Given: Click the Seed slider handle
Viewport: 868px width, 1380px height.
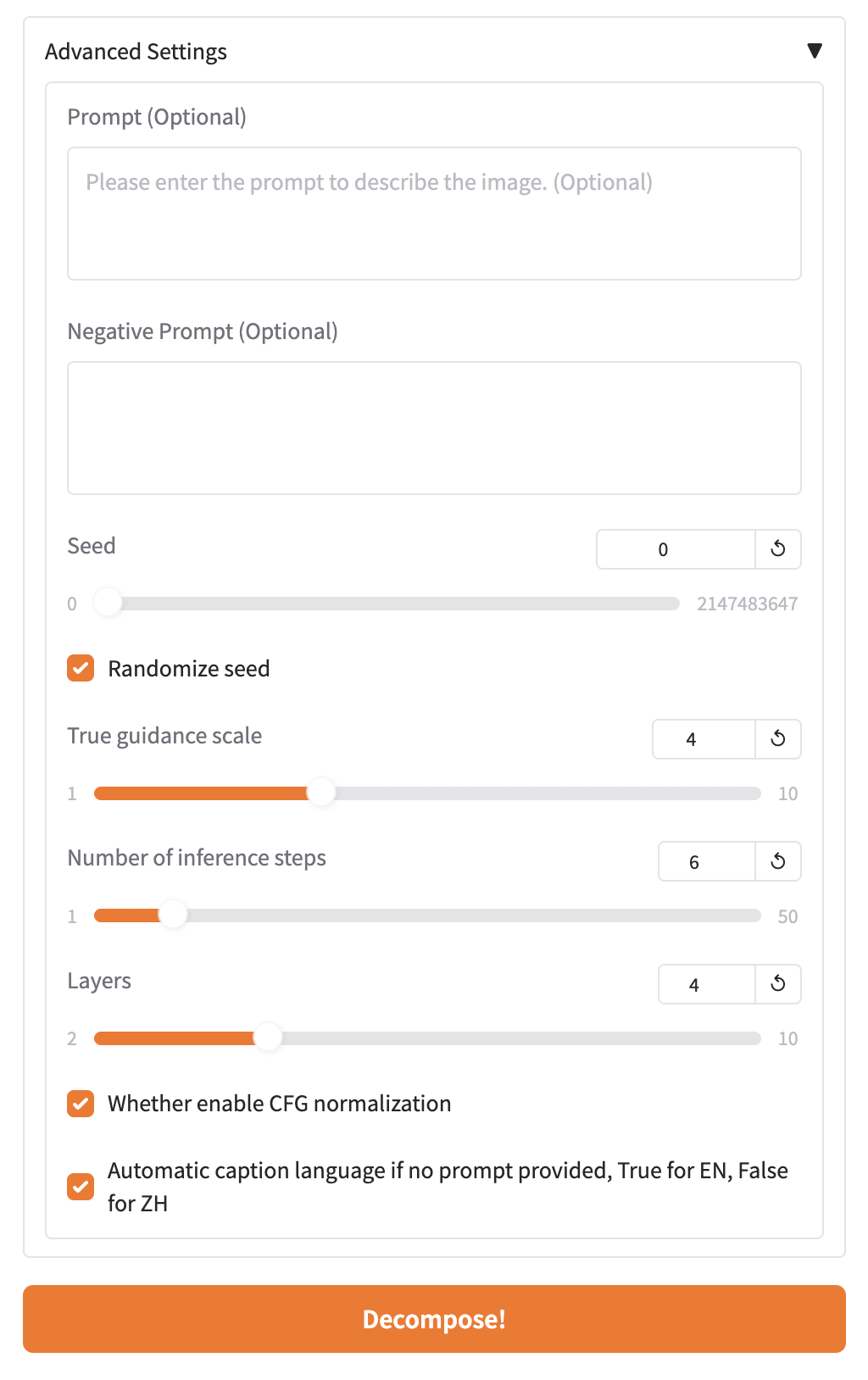Looking at the screenshot, I should 108,604.
